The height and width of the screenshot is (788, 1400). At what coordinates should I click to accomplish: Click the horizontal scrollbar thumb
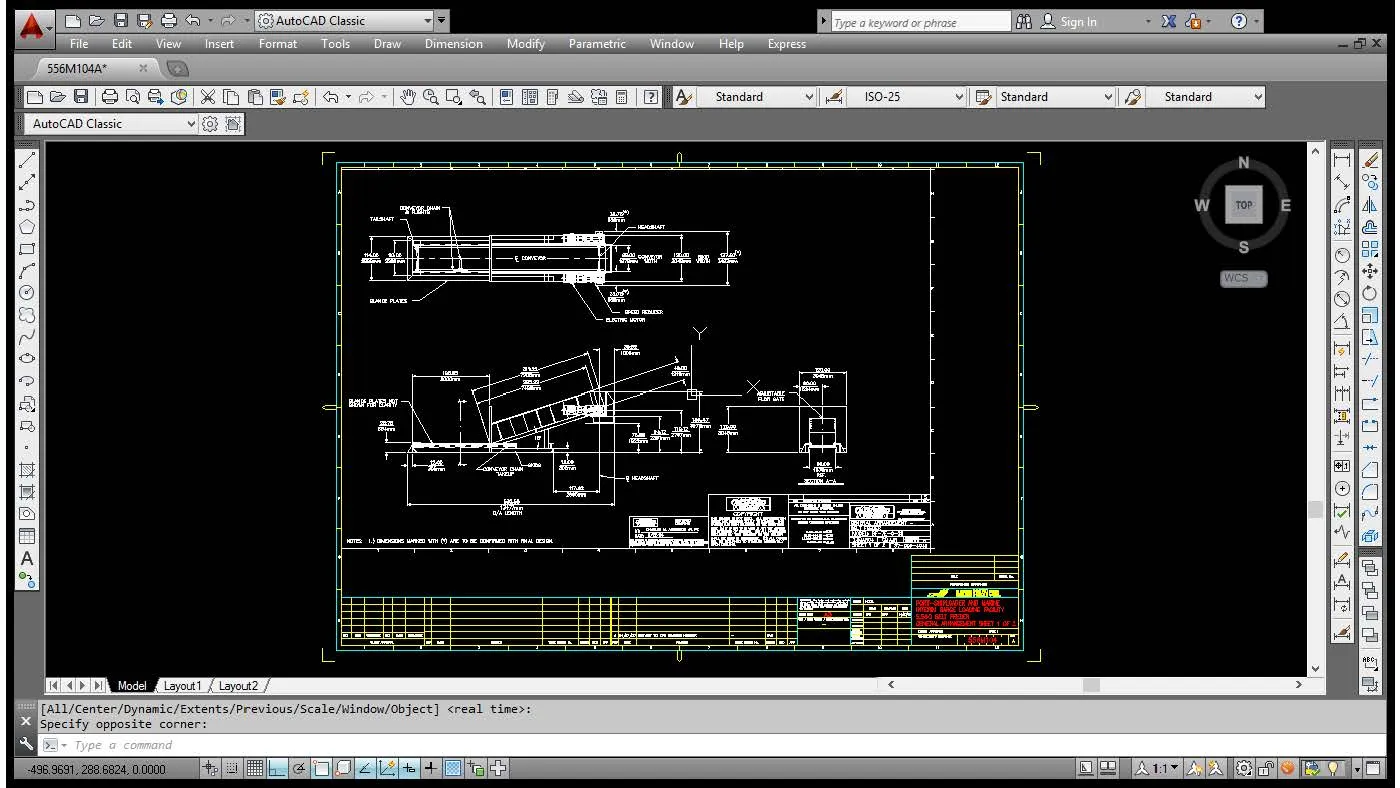(x=1091, y=685)
